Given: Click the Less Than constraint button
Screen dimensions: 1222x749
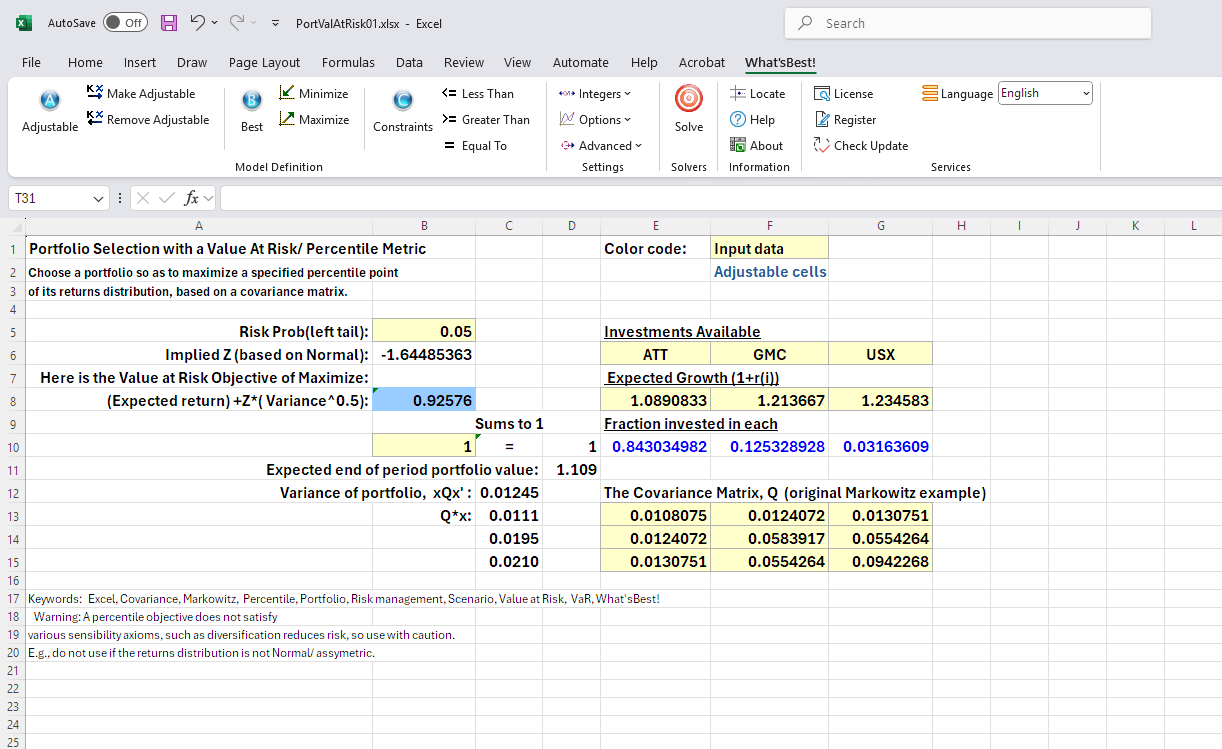Looking at the screenshot, I should point(477,94).
